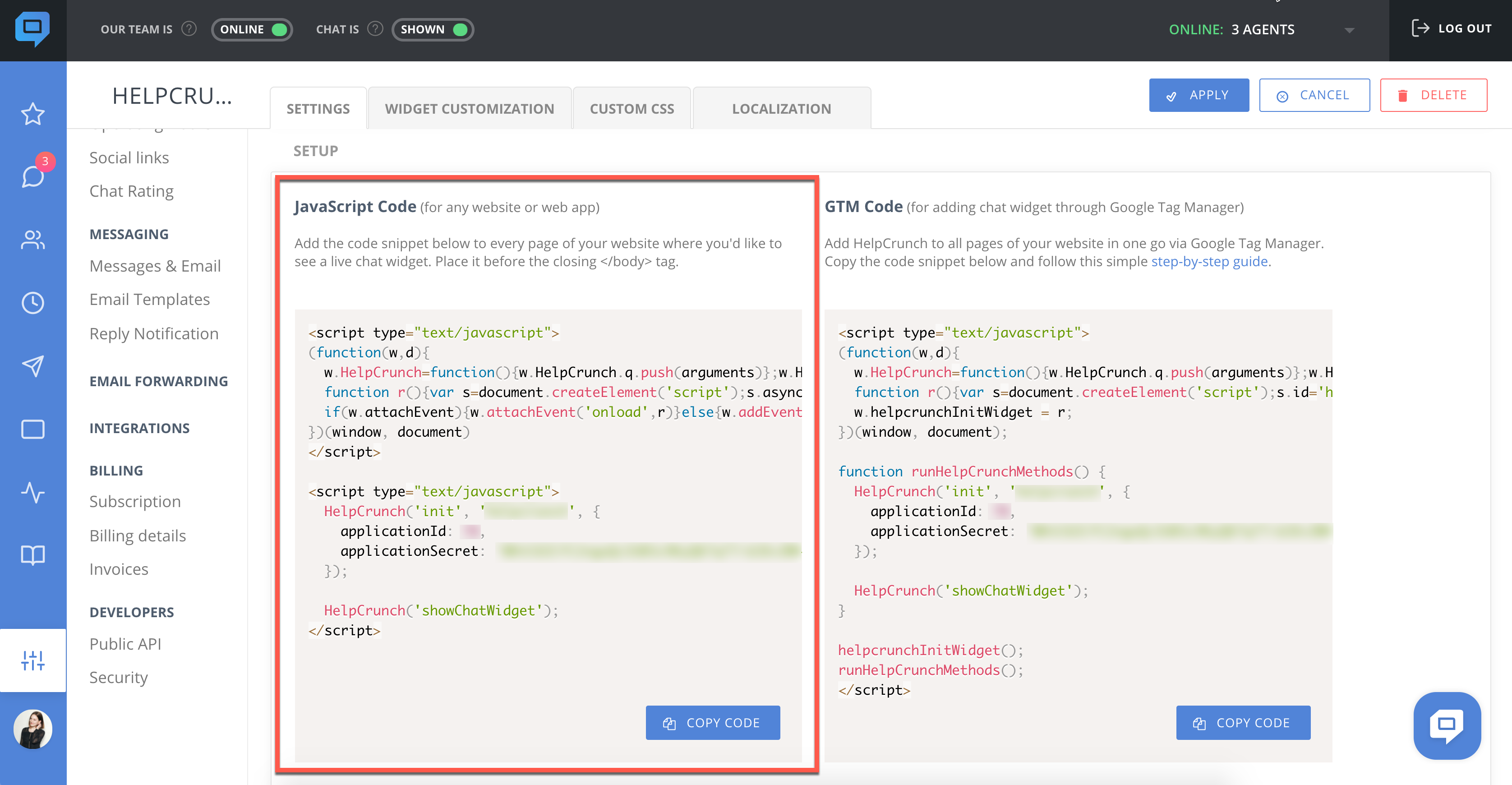Viewport: 1512px width, 785px height.
Task: Click the DEVELOPERS section header
Action: (x=131, y=612)
